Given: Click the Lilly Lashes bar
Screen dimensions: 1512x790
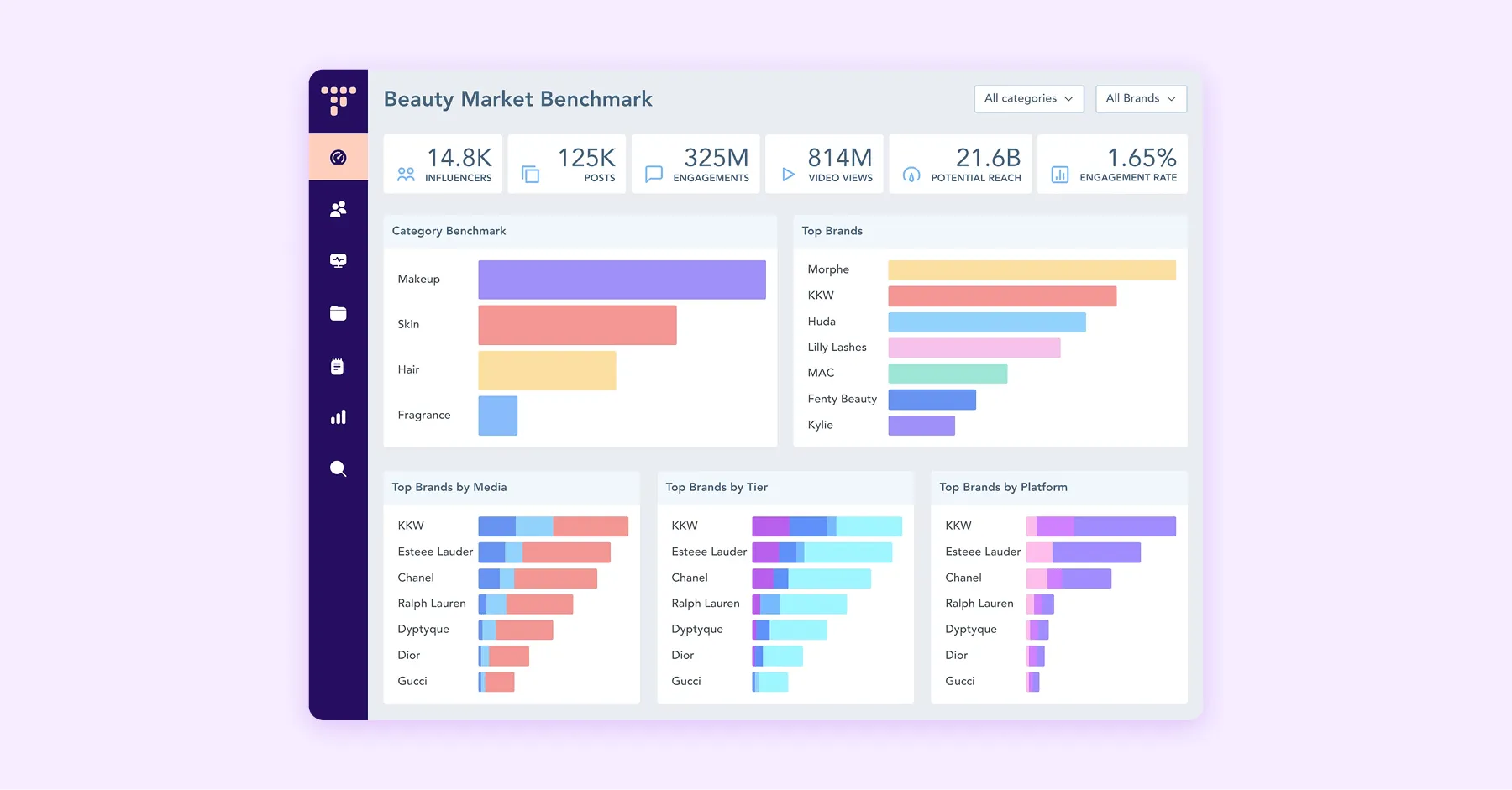Looking at the screenshot, I should [974, 348].
